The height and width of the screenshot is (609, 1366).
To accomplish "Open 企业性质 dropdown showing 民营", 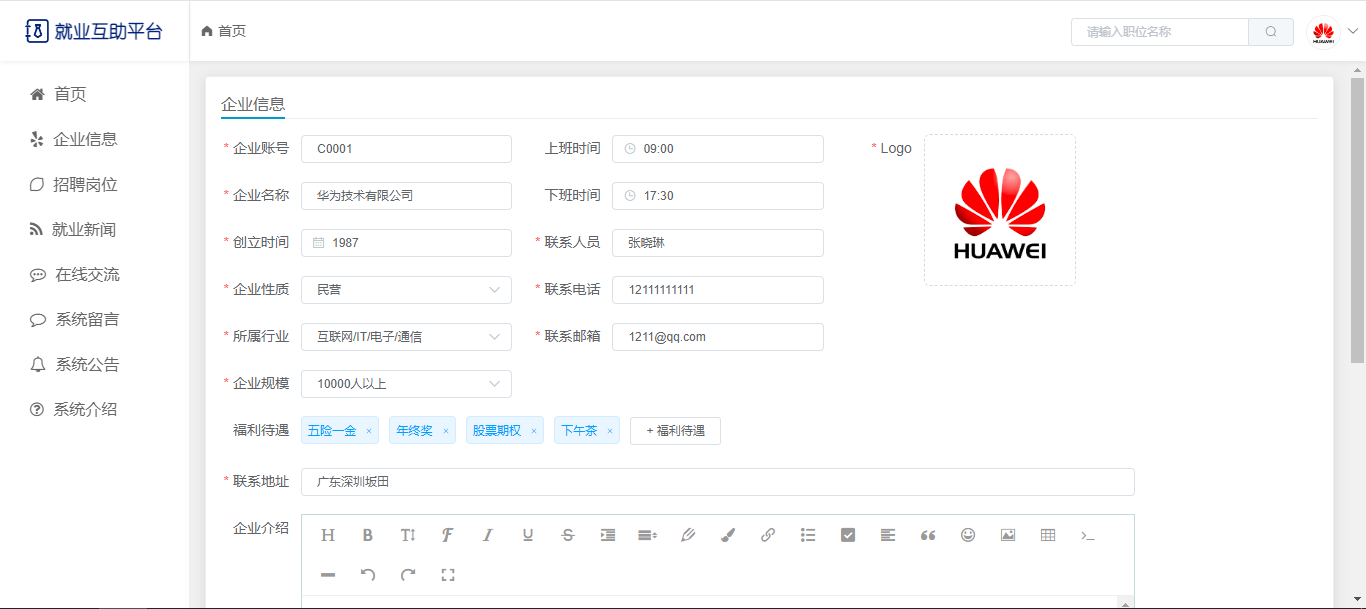I will 406,290.
